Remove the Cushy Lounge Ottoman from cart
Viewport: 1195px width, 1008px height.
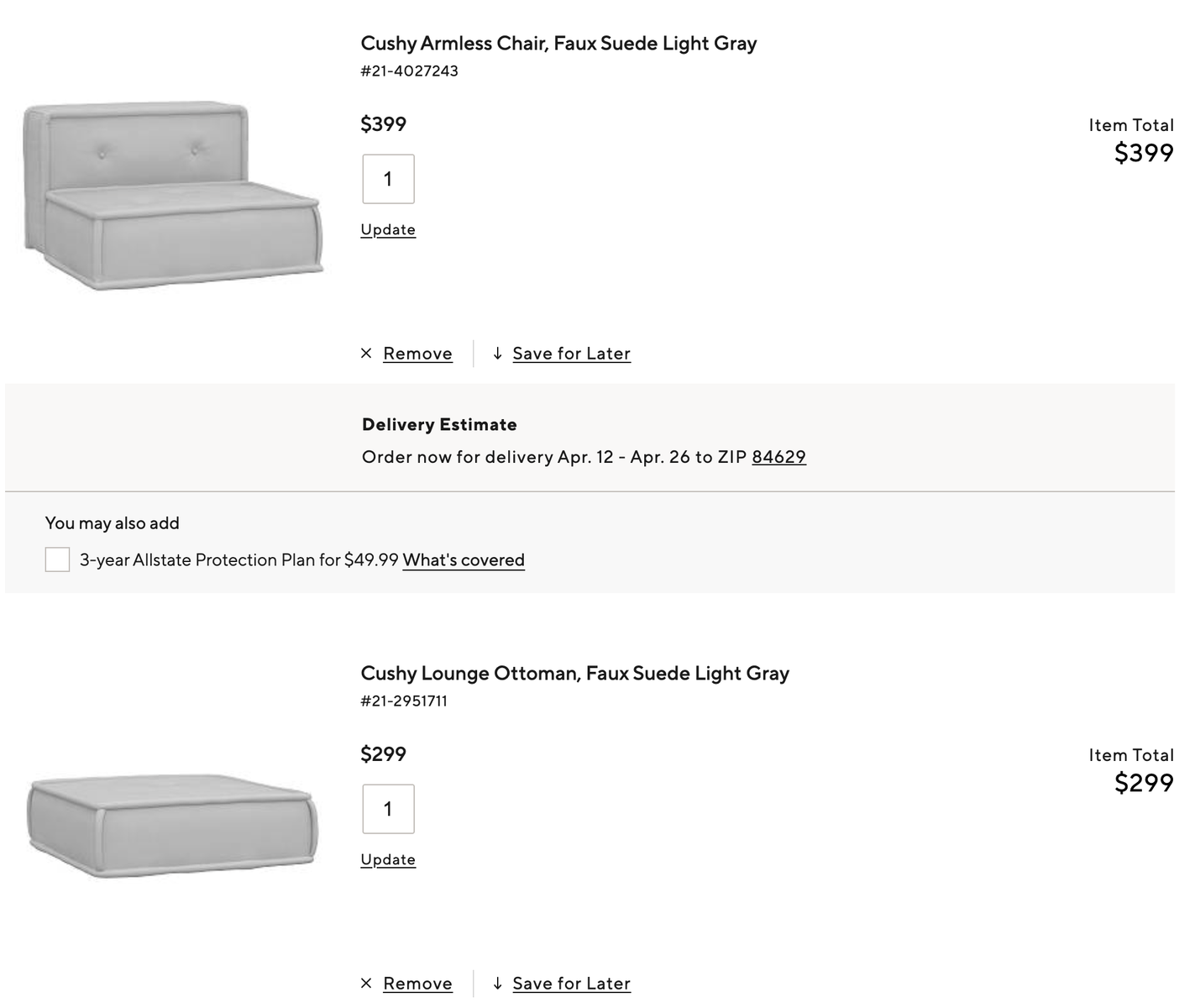pos(417,984)
